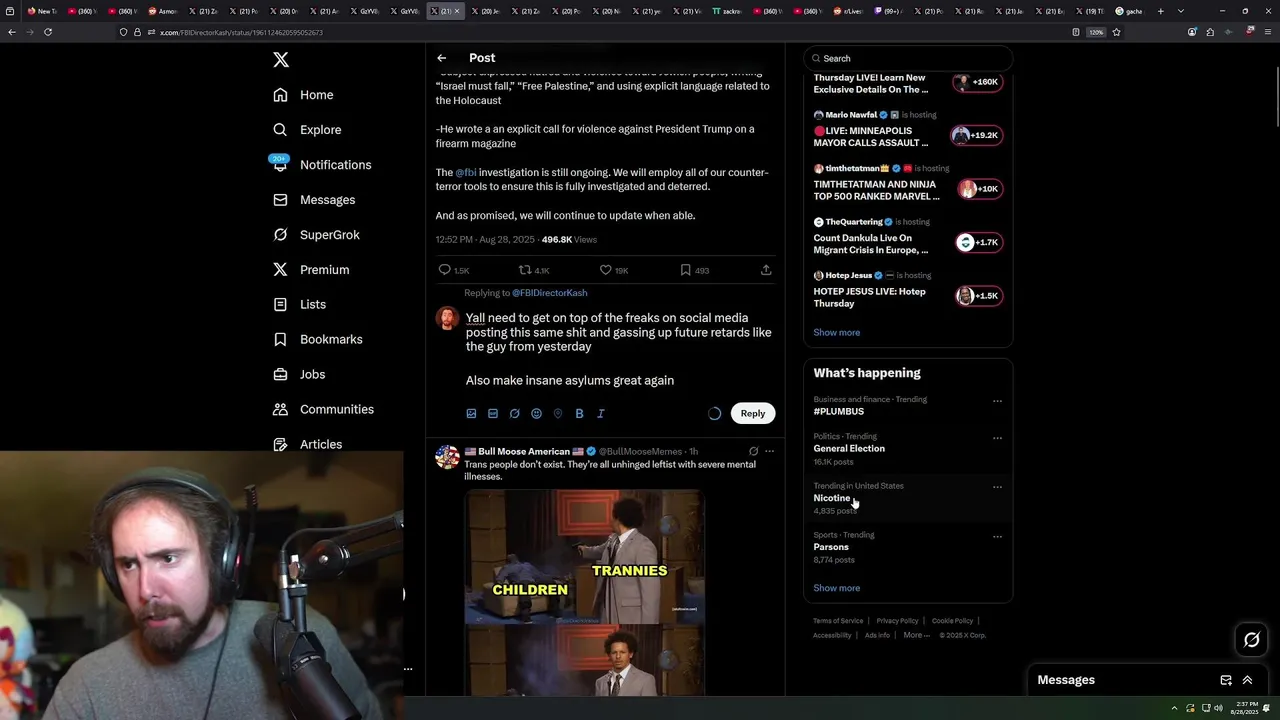Click the Communities people icon
The width and height of the screenshot is (1280, 720).
(x=280, y=409)
